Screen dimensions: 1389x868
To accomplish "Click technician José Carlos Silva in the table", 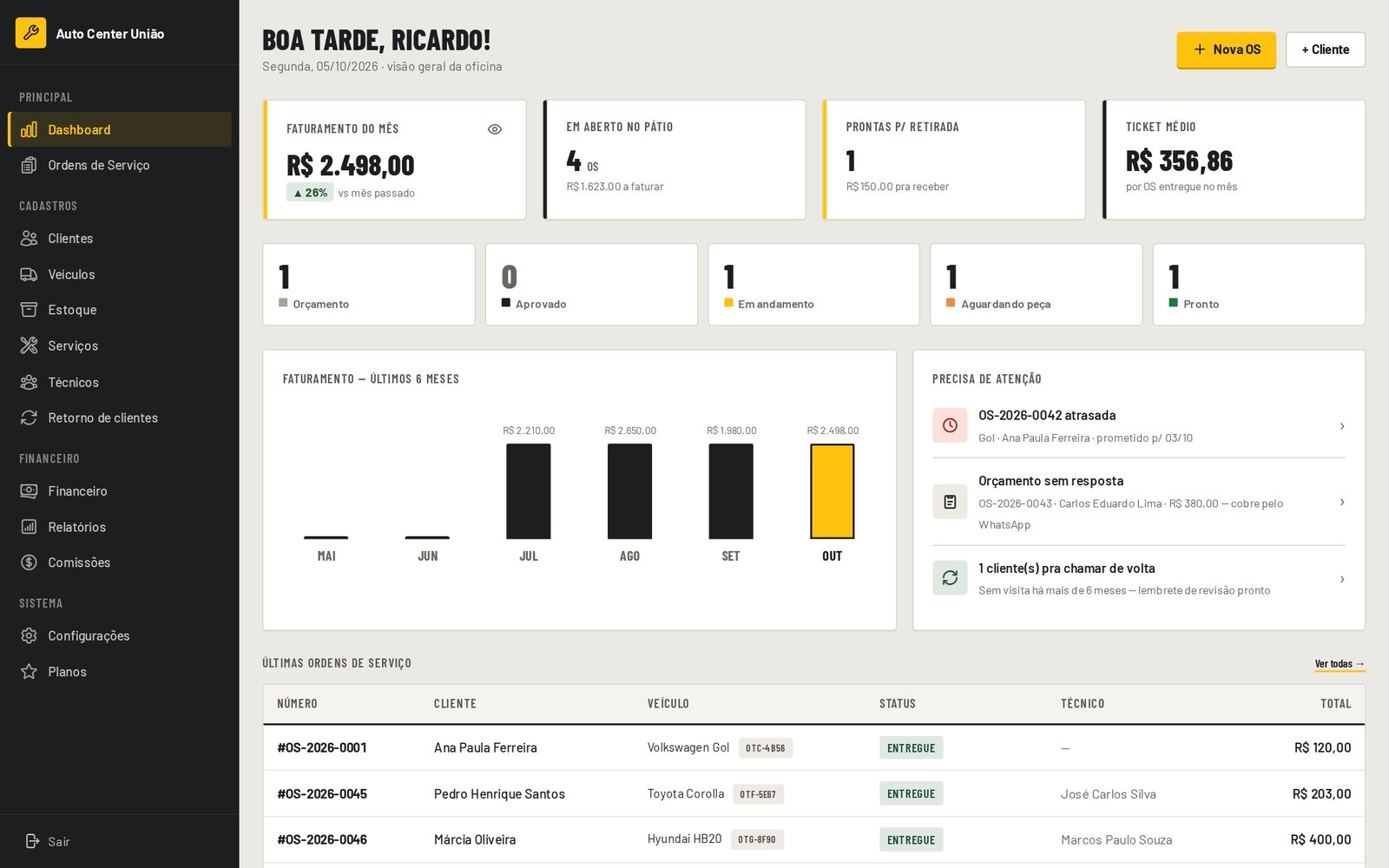I will (x=1109, y=794).
